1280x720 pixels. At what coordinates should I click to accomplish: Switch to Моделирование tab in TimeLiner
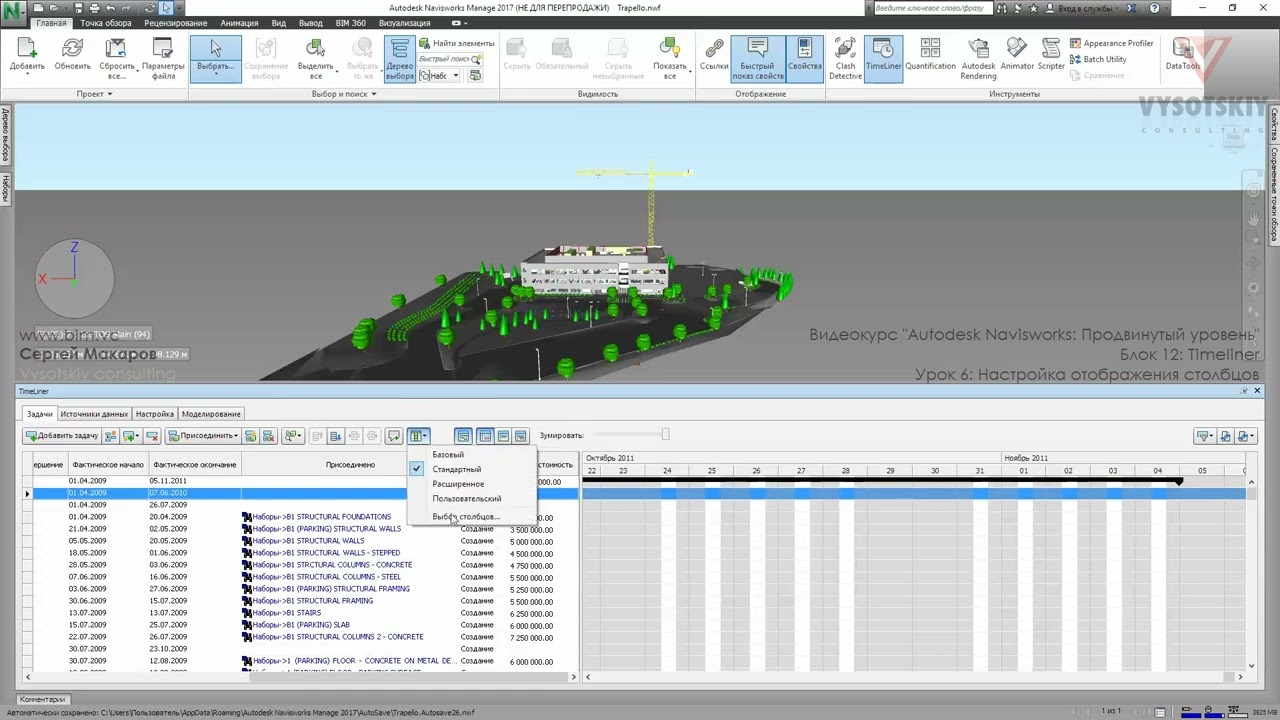click(211, 414)
